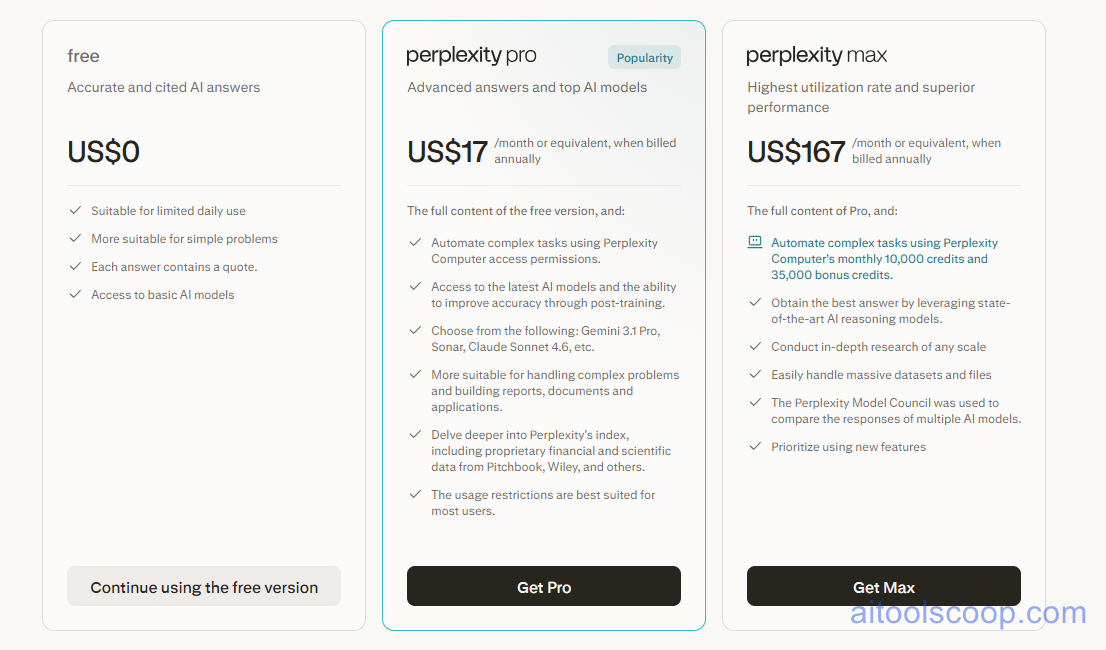Select the Popularity badge on the Pro plan
The height and width of the screenshot is (650, 1106).
coord(644,57)
